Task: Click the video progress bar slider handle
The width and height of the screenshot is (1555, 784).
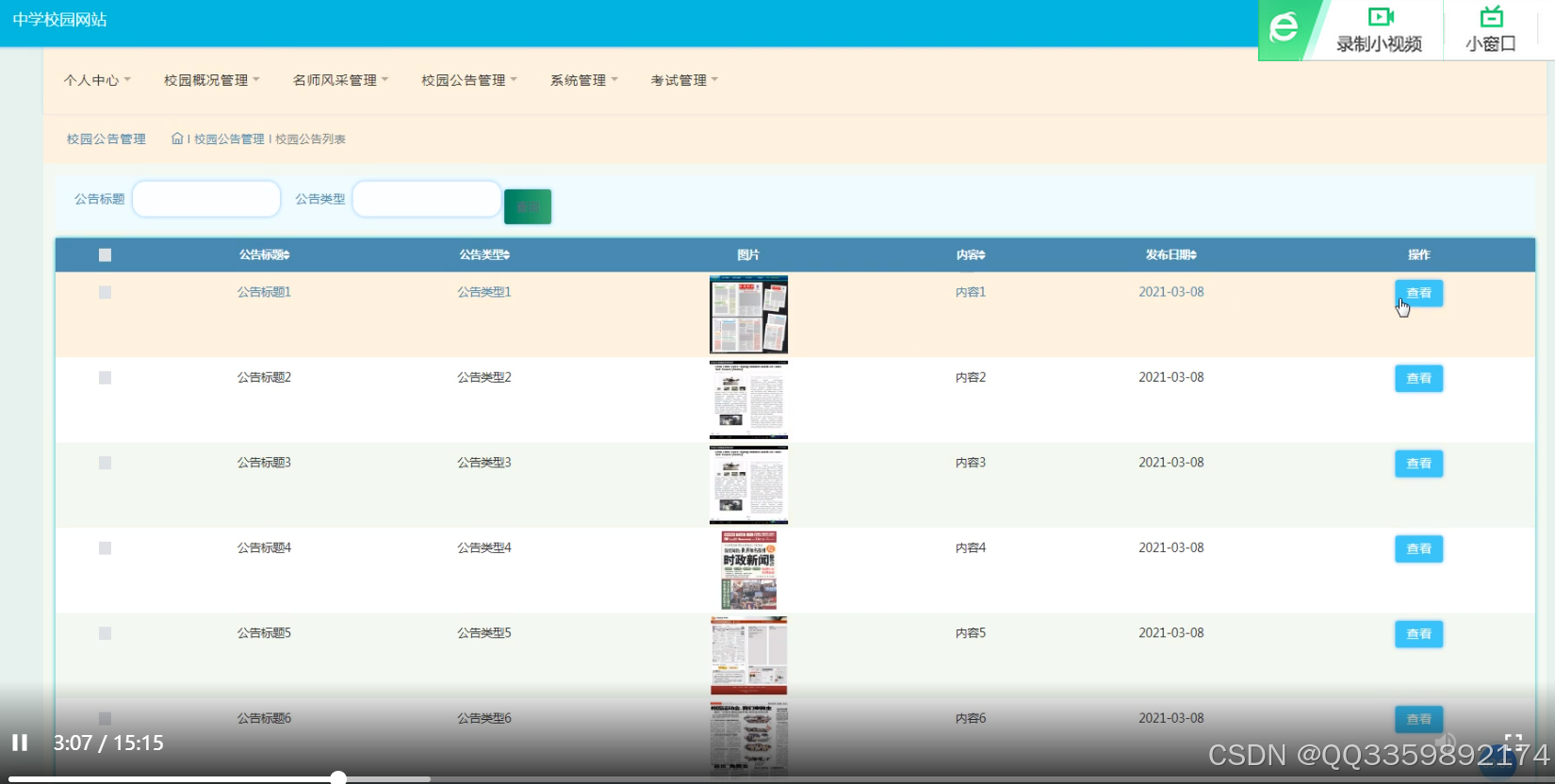Action: pyautogui.click(x=338, y=778)
